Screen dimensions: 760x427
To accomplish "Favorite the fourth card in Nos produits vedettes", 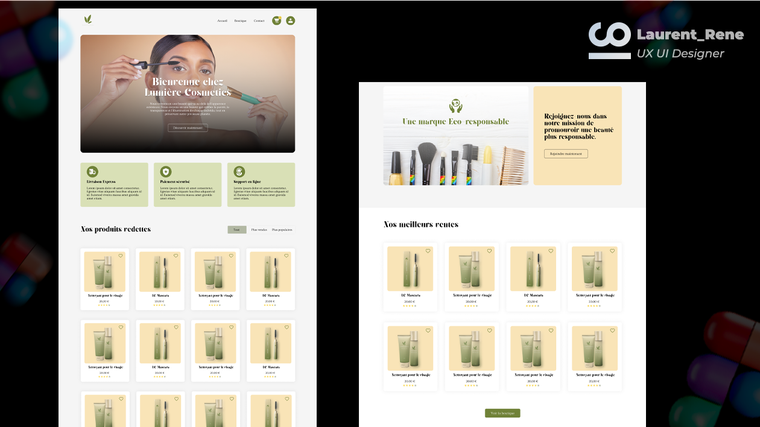I will click(x=286, y=256).
